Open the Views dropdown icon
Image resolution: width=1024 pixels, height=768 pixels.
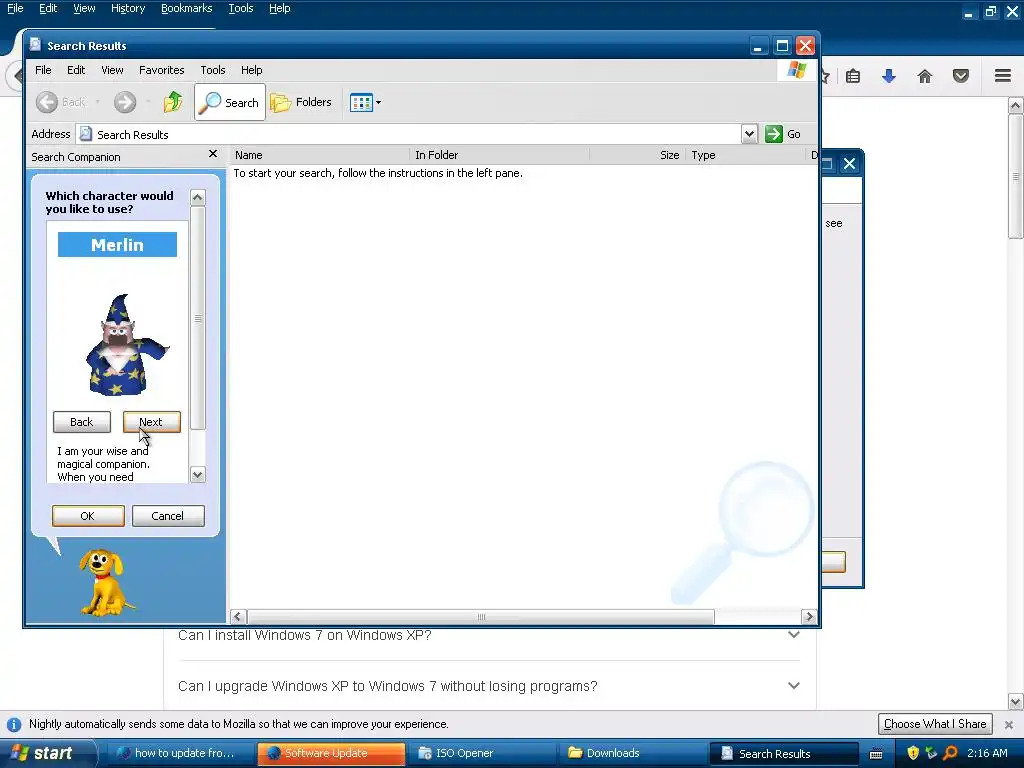click(365, 102)
